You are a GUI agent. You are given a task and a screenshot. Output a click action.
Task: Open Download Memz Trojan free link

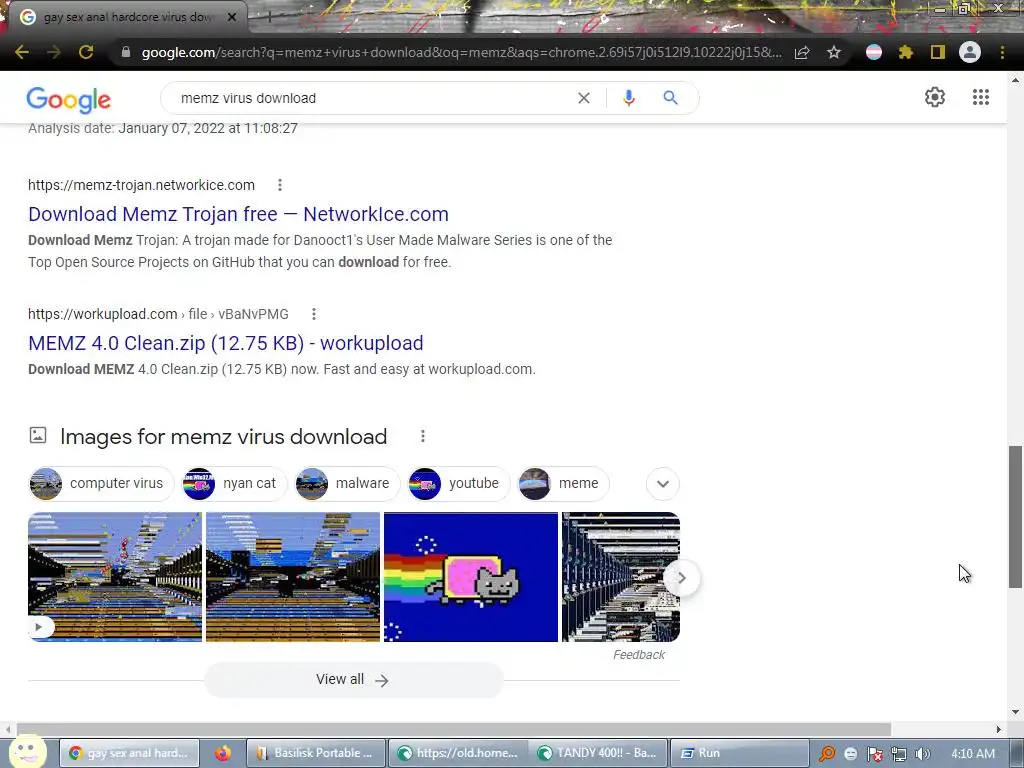coord(238,214)
